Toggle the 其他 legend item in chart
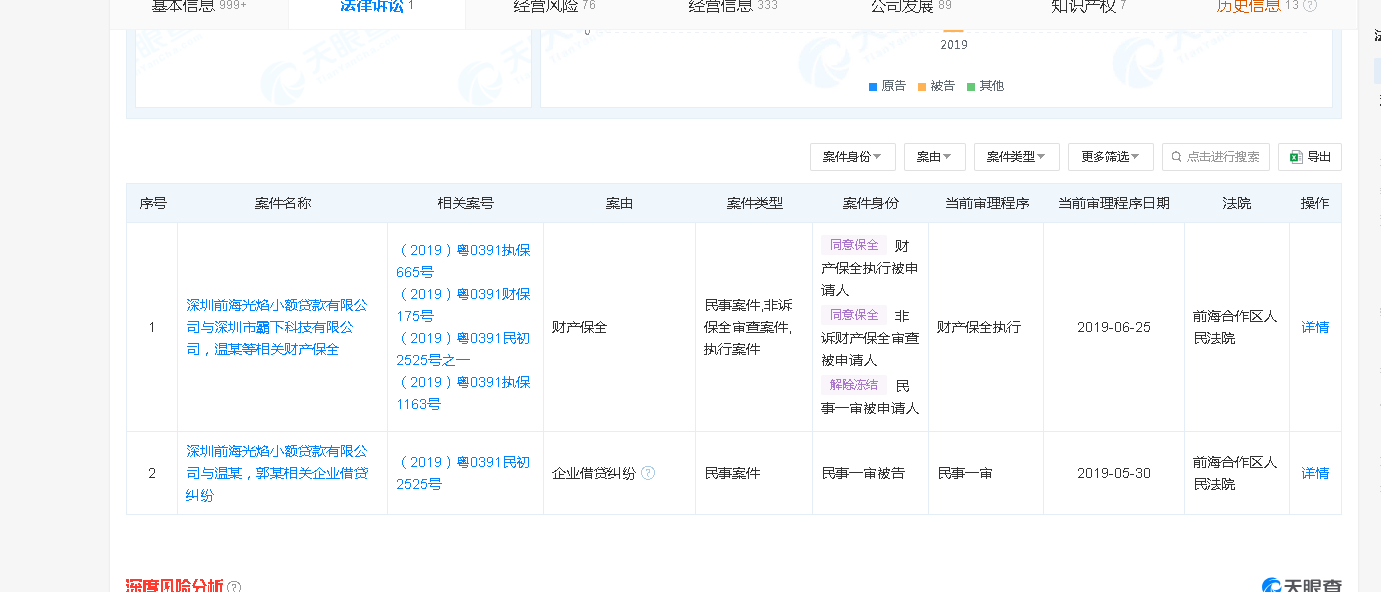The image size is (1381, 592). [985, 86]
